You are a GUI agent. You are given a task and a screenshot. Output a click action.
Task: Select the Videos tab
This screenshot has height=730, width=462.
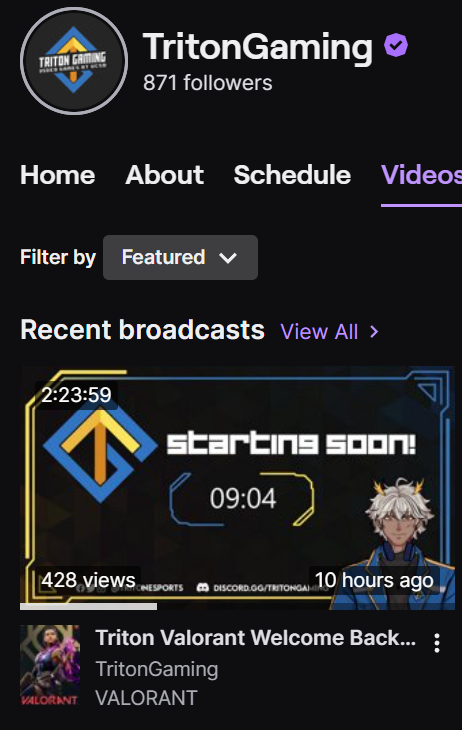click(x=421, y=175)
